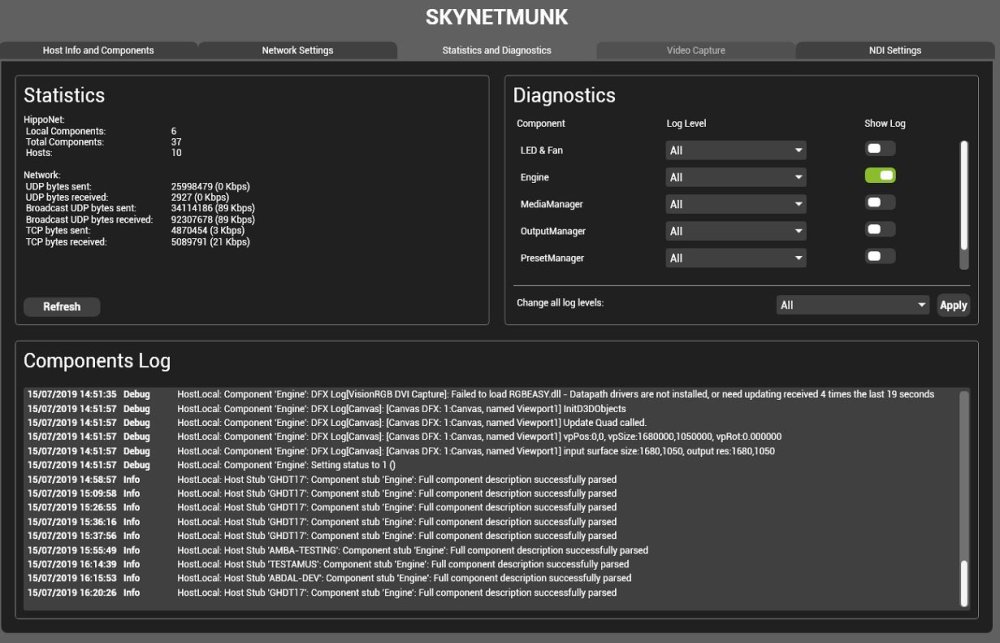Open MediaManager log level dropdown
The width and height of the screenshot is (1000, 643).
(736, 204)
